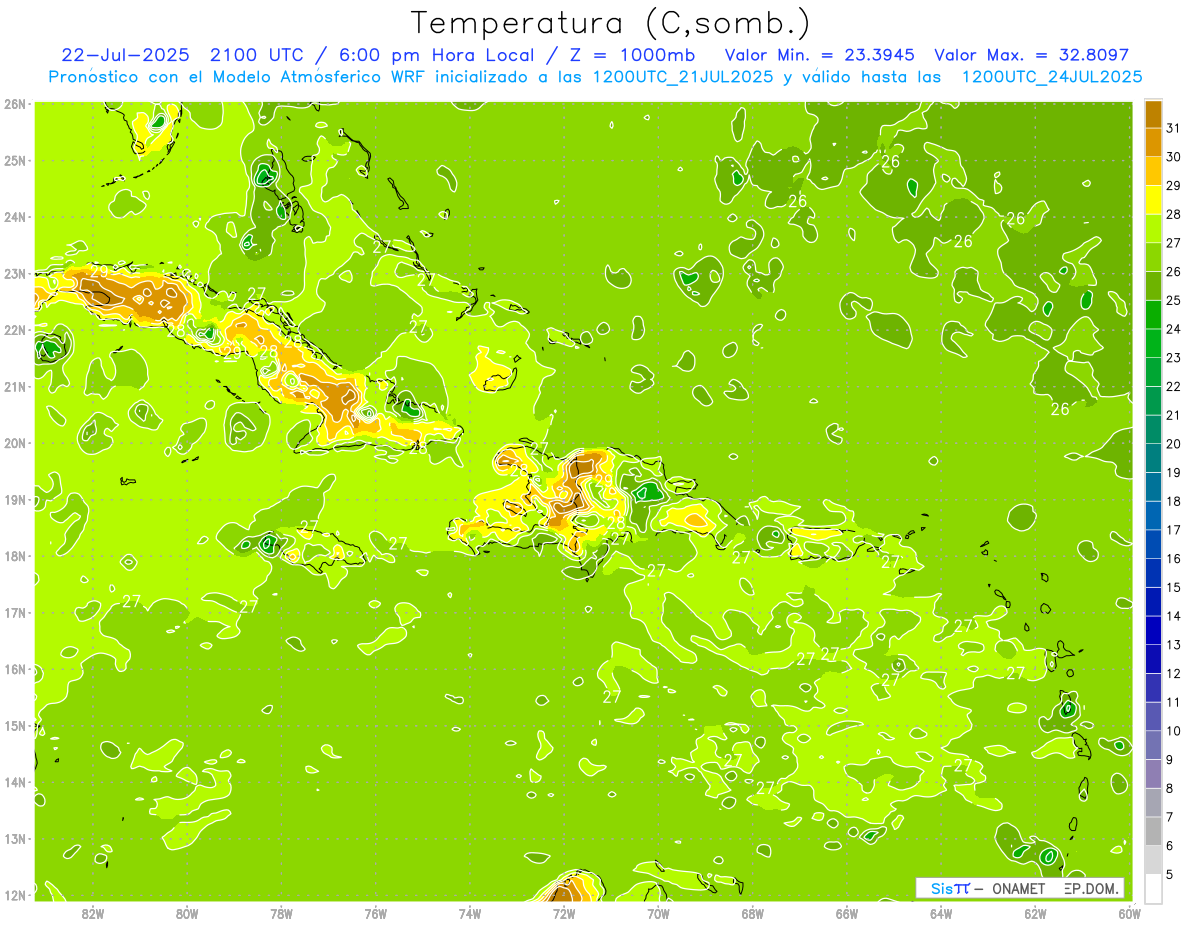Click the legend scale value 13

point(1173,644)
